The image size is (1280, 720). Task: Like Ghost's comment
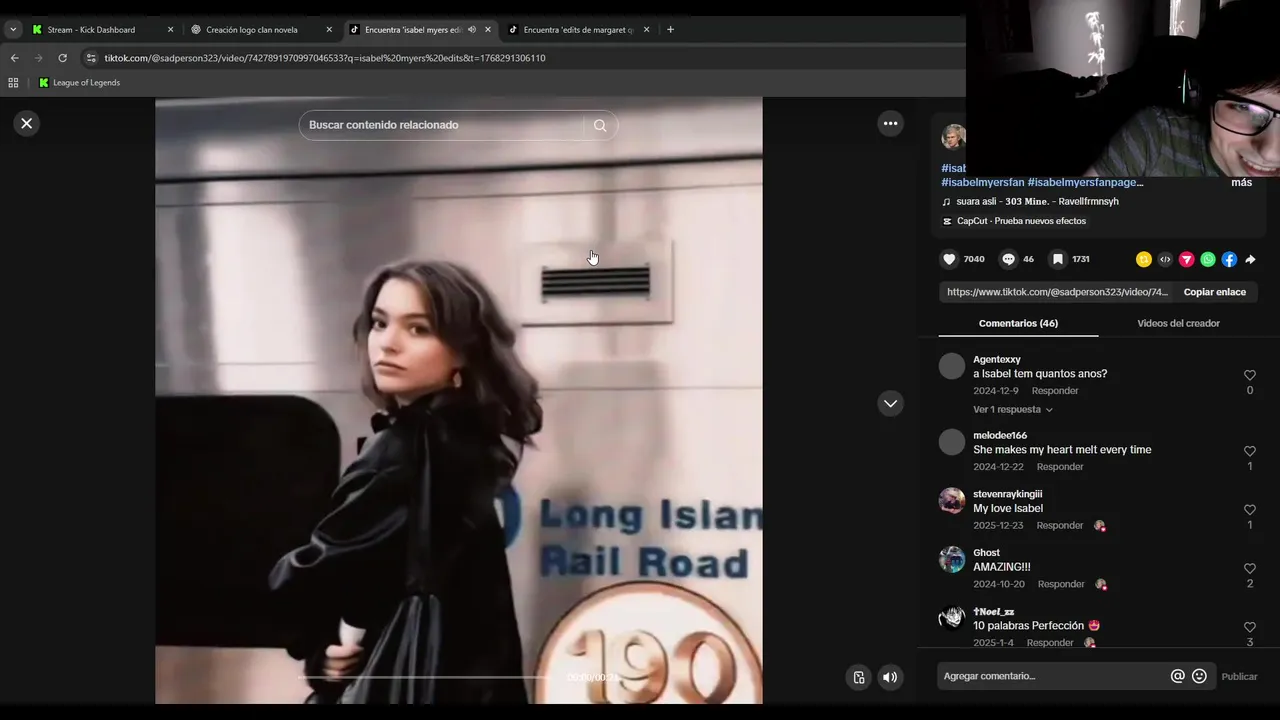[x=1249, y=568]
